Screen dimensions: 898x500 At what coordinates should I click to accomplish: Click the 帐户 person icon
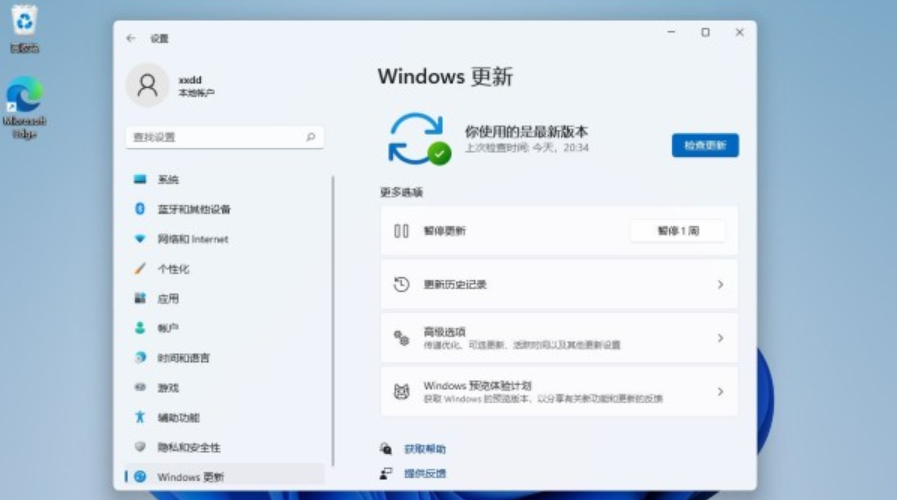tap(140, 328)
